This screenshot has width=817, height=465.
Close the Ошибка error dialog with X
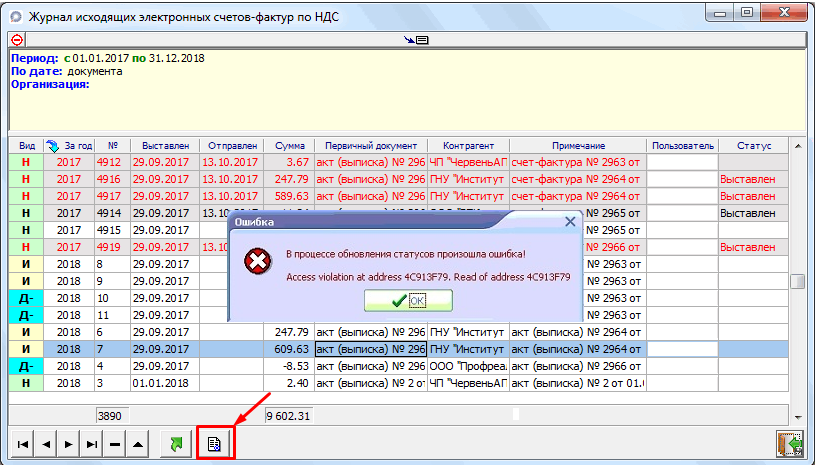570,222
